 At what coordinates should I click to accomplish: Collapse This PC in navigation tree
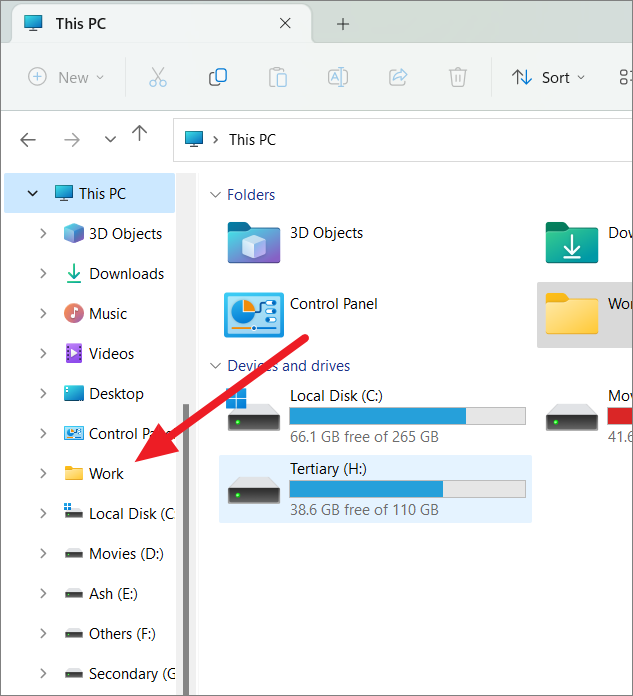tap(32, 194)
